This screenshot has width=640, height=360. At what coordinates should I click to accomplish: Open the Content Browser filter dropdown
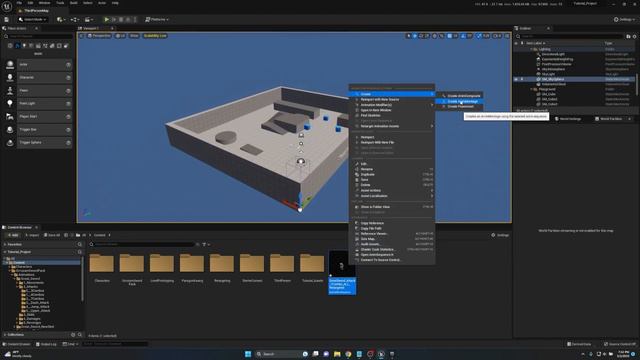point(206,244)
